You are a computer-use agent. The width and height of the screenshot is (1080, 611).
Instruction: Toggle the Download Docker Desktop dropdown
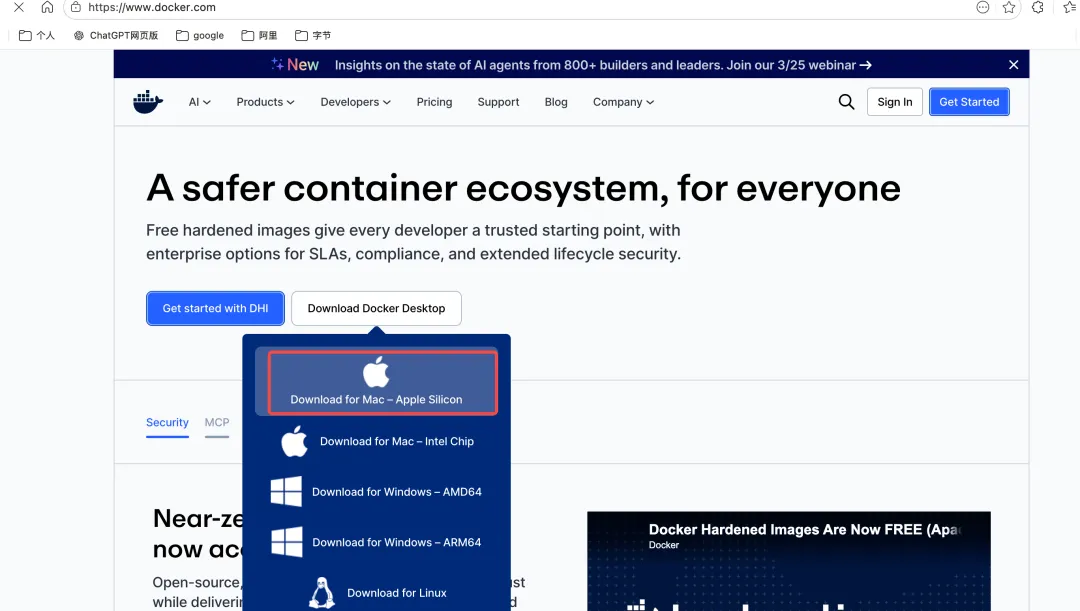click(x=376, y=308)
